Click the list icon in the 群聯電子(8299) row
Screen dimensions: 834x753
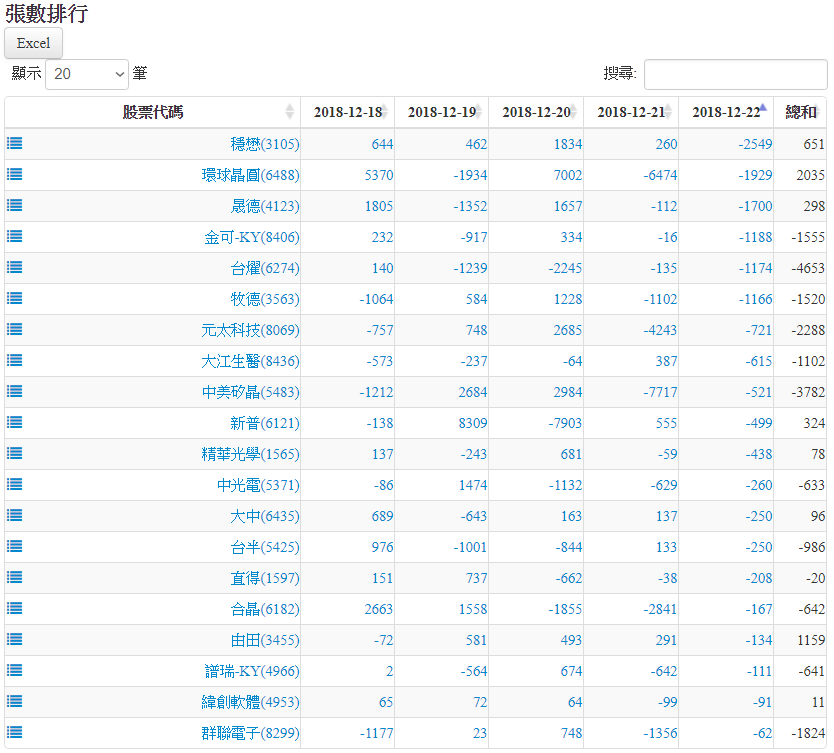(x=15, y=732)
